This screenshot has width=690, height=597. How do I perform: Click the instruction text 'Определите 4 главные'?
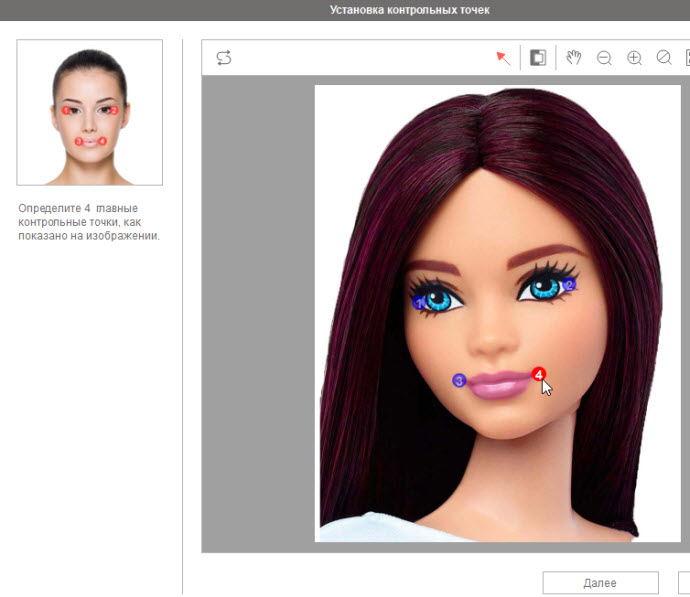point(78,208)
